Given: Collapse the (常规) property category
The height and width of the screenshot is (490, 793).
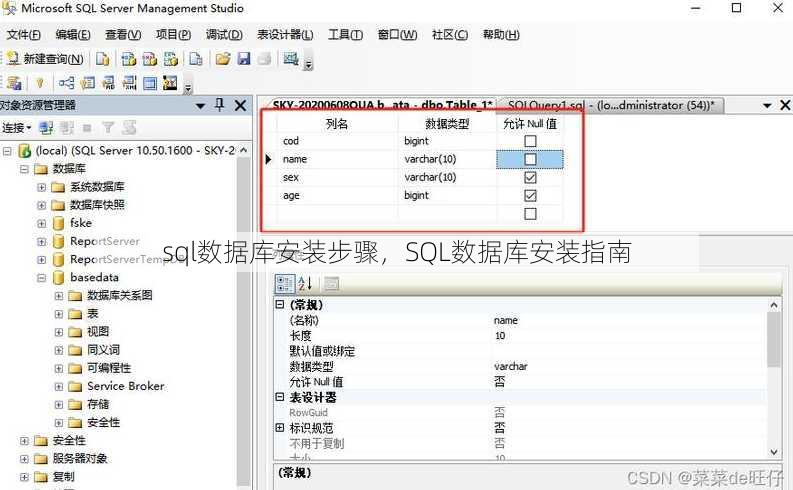Looking at the screenshot, I should pyautogui.click(x=280, y=304).
